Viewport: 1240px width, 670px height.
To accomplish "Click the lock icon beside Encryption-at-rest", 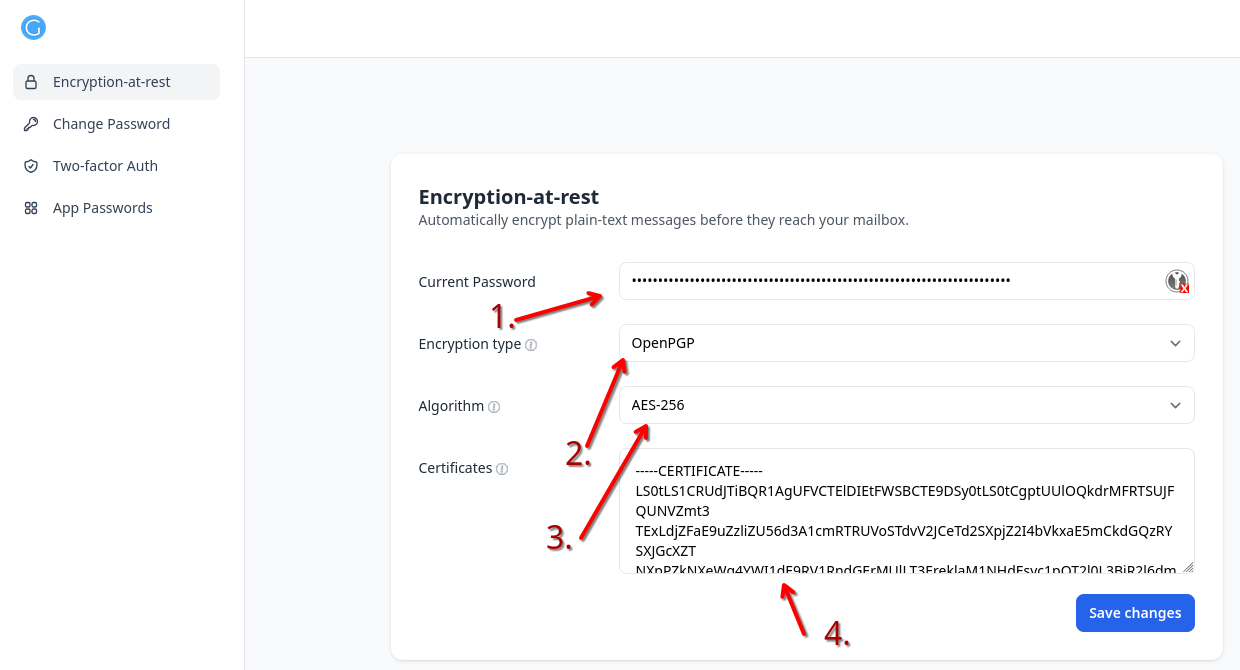I will pyautogui.click(x=31, y=82).
